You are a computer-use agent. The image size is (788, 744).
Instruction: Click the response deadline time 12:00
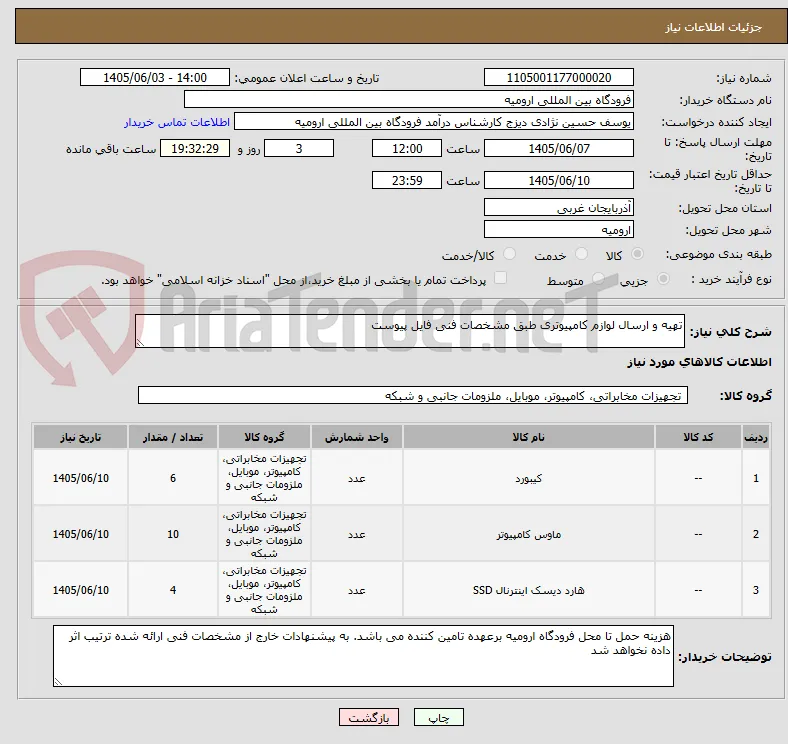pyautogui.click(x=407, y=148)
